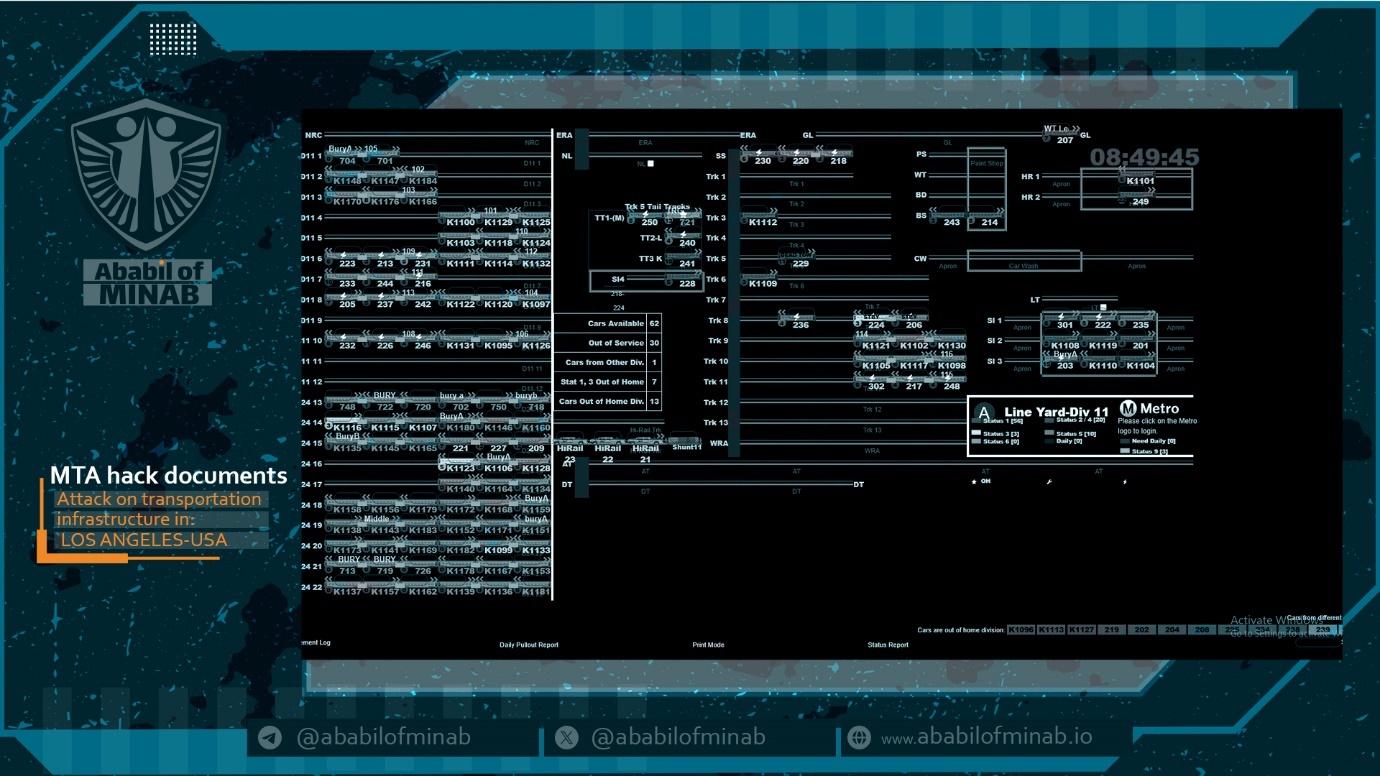
Task: Click out-of-home car chip K1113
Action: [x=1050, y=630]
